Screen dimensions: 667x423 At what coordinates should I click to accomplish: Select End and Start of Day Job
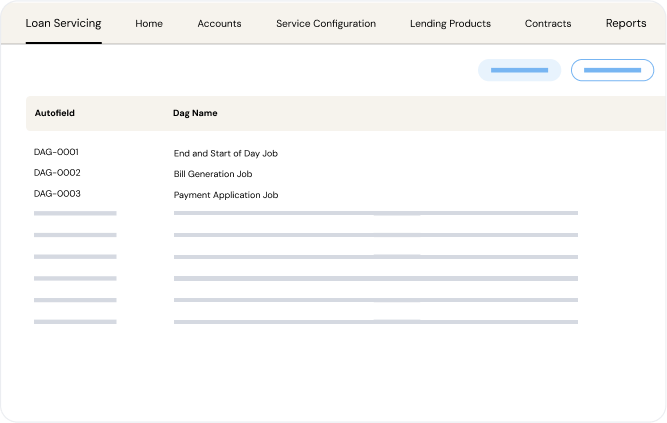tap(225, 153)
